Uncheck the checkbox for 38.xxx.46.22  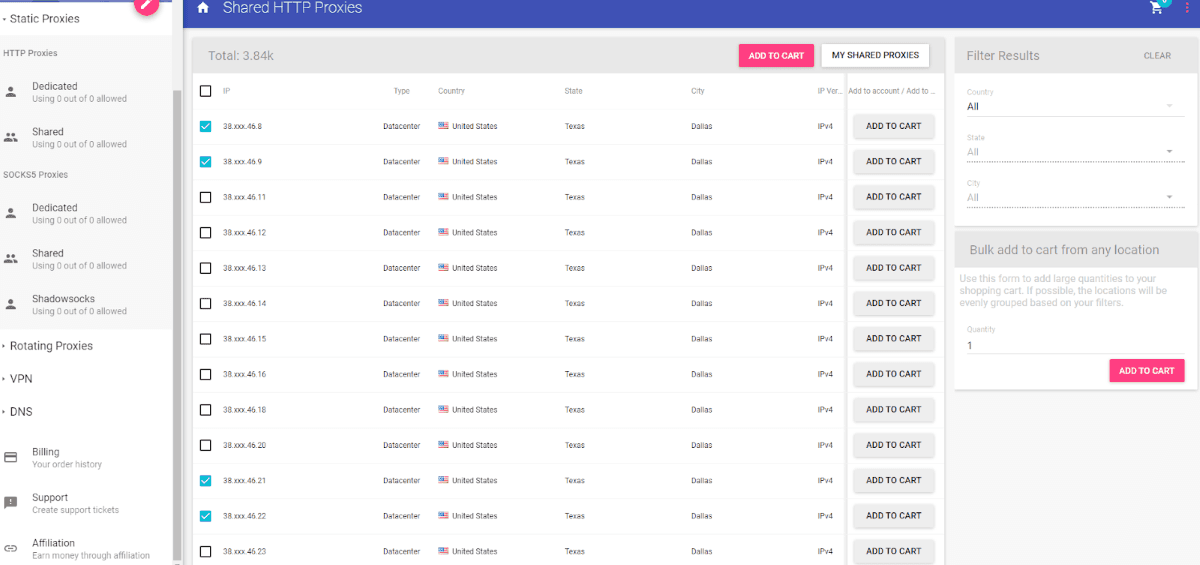point(205,516)
